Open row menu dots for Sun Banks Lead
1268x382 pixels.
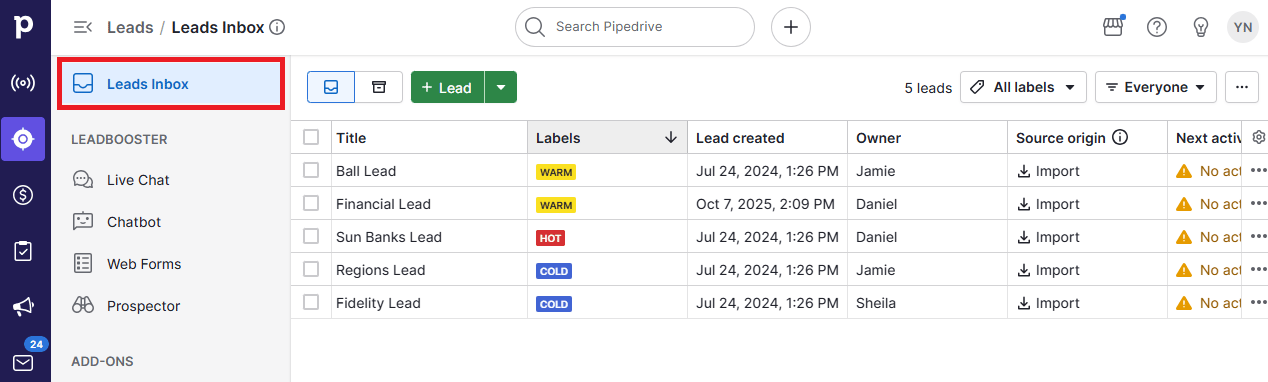click(x=1259, y=237)
